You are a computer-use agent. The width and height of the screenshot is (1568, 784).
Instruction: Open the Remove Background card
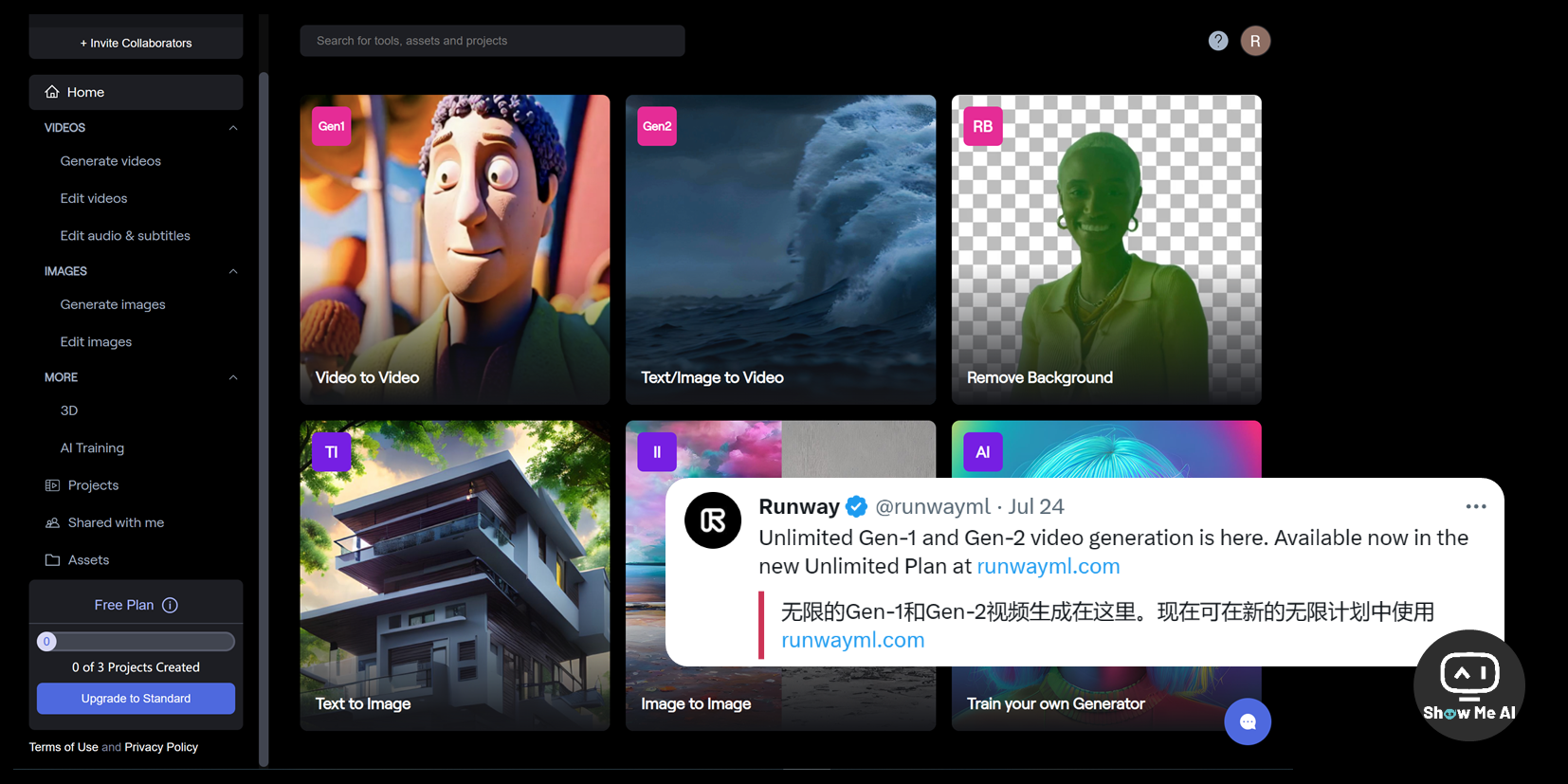click(1106, 249)
